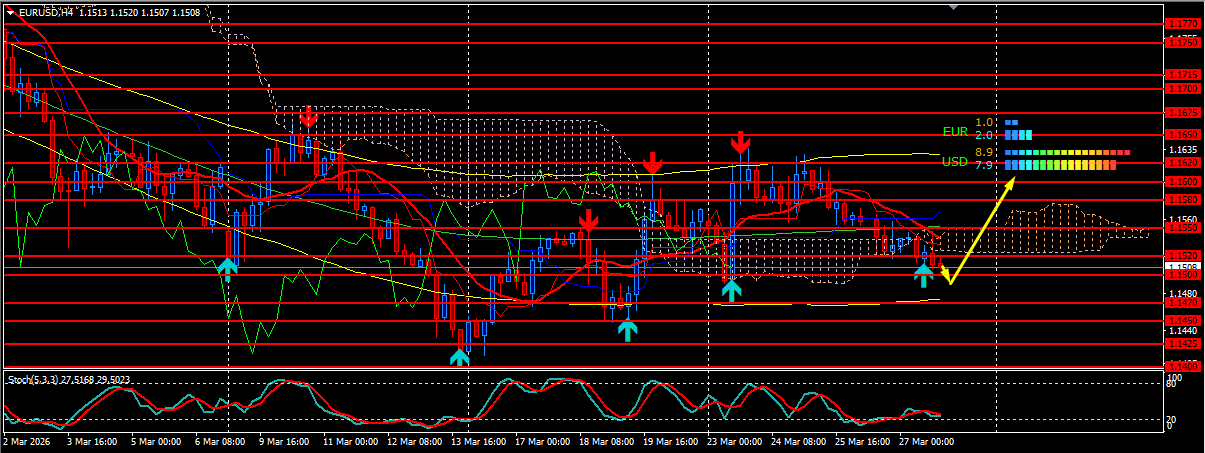This screenshot has height=453, width=1205.
Task: Select the lowest cyan buy arrow near 13 Mar
Action: (460, 356)
